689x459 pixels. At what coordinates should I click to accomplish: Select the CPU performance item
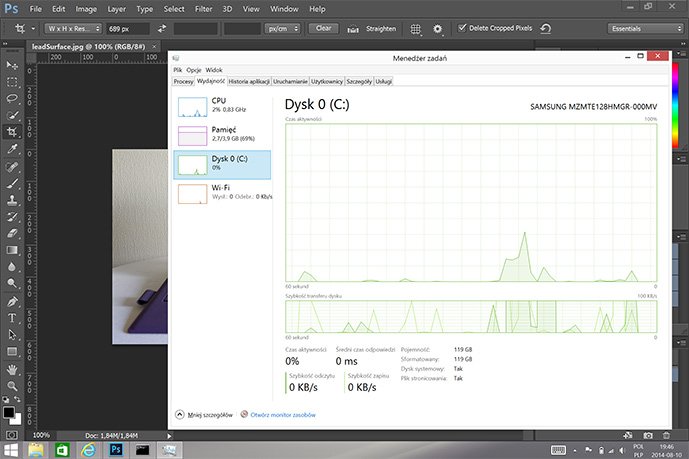[222, 107]
